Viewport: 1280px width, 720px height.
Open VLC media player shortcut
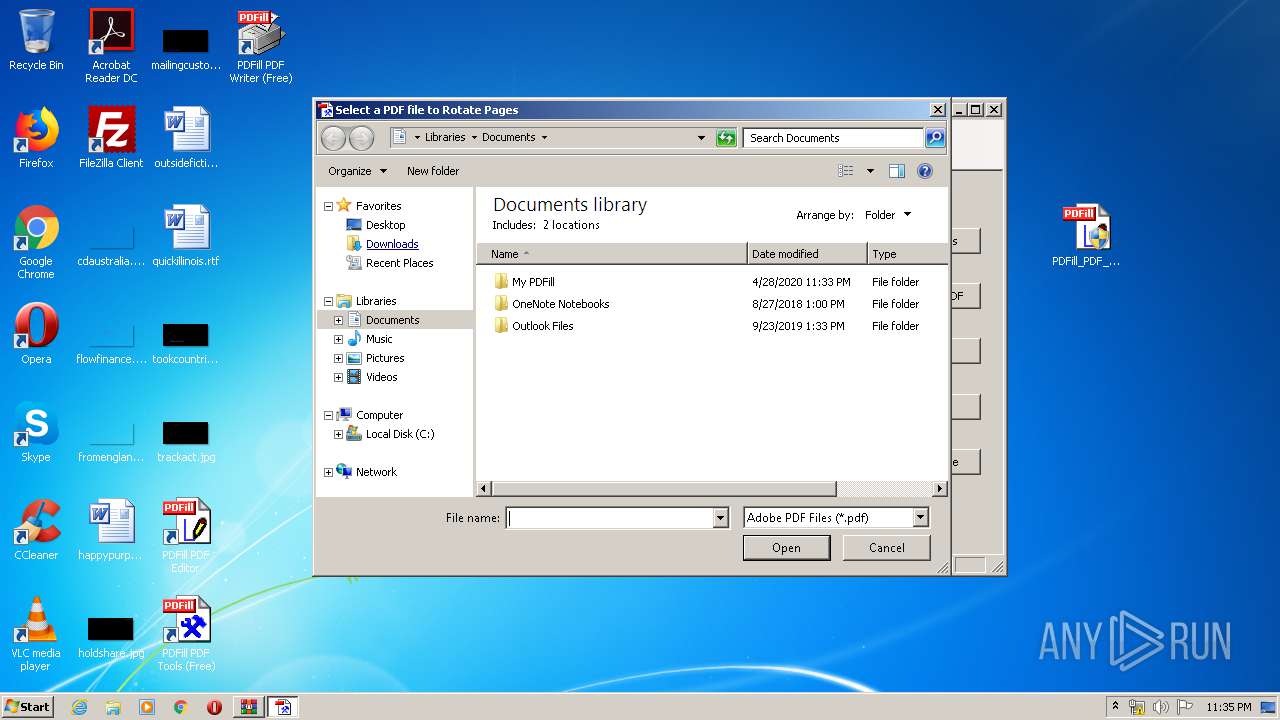pyautogui.click(x=36, y=635)
